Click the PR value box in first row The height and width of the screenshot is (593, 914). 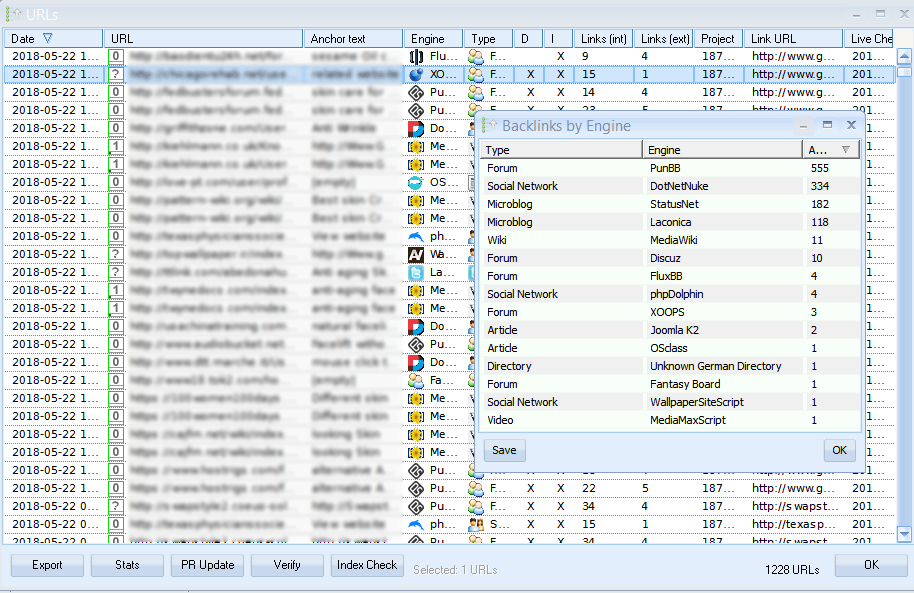pyautogui.click(x=117, y=56)
